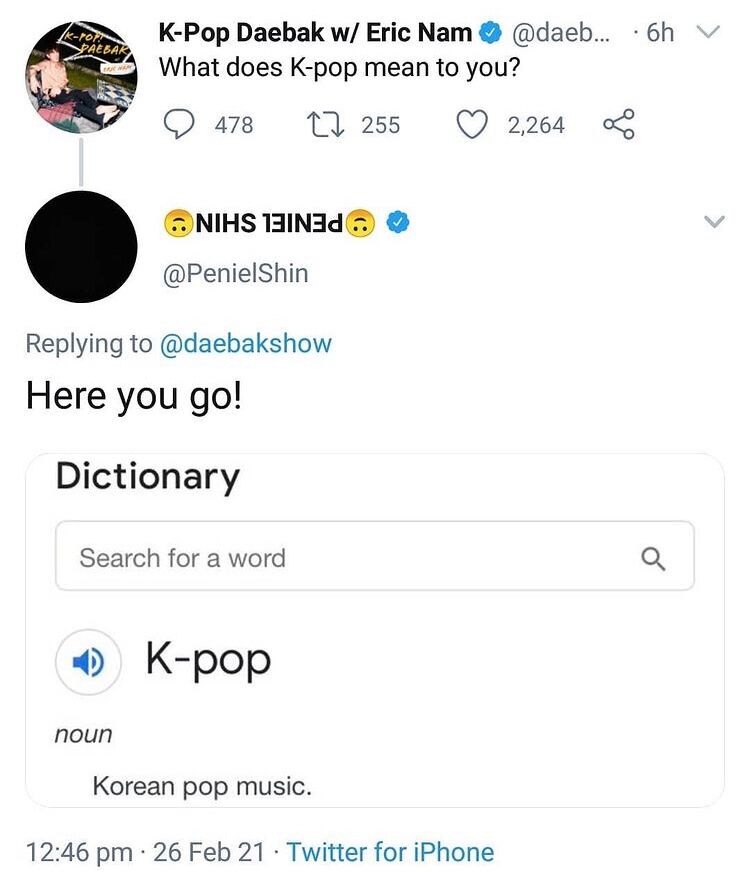View the 2,264 likes count
Image resolution: width=750 pixels, height=882 pixels.
(536, 125)
